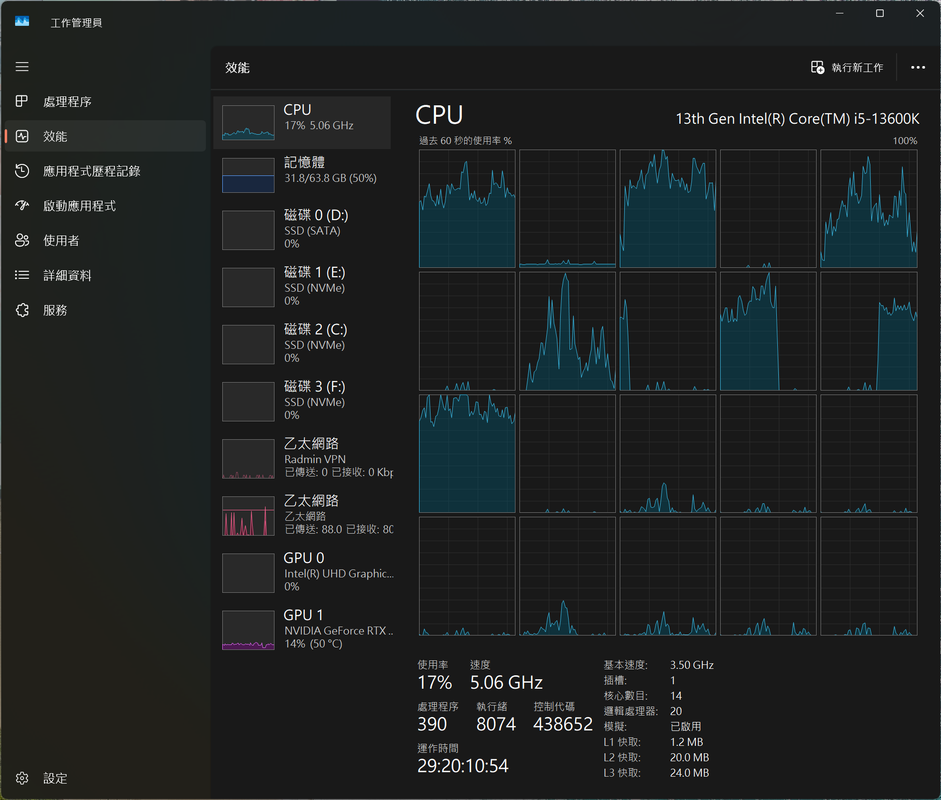The image size is (941, 800).
Task: Select GPU 0 Intel UHD Graphics
Action: point(302,573)
